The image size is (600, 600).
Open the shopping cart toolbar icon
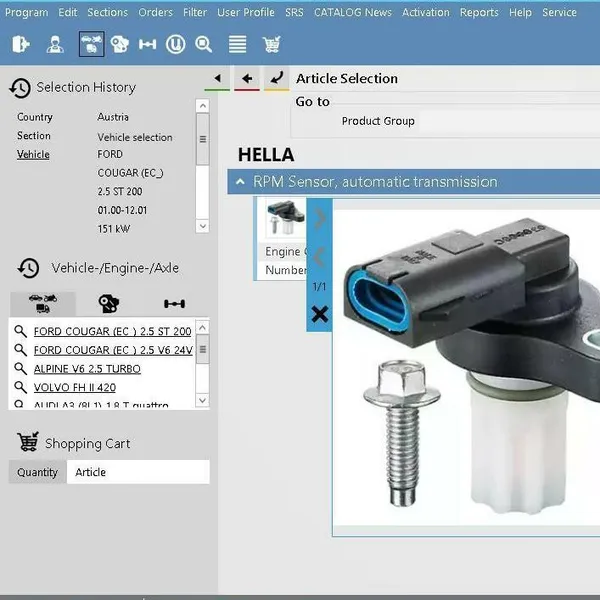(271, 44)
